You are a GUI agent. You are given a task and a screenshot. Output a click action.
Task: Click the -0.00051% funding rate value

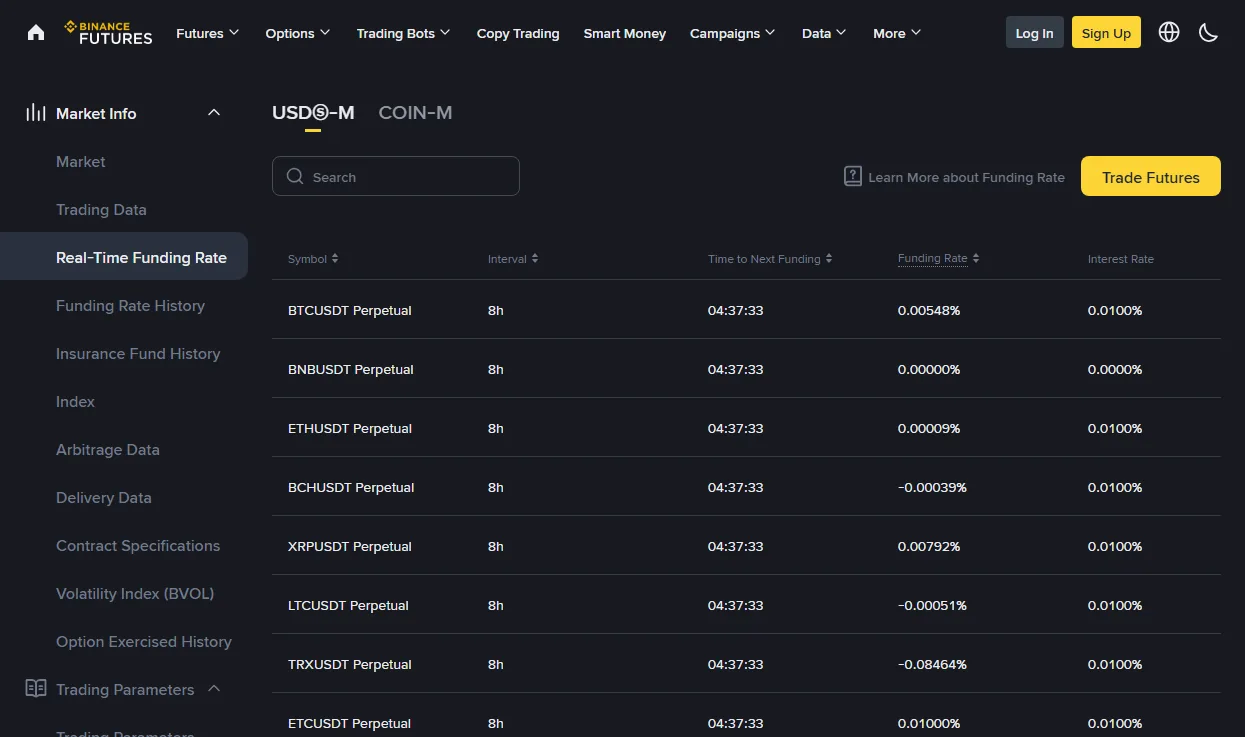(x=932, y=605)
